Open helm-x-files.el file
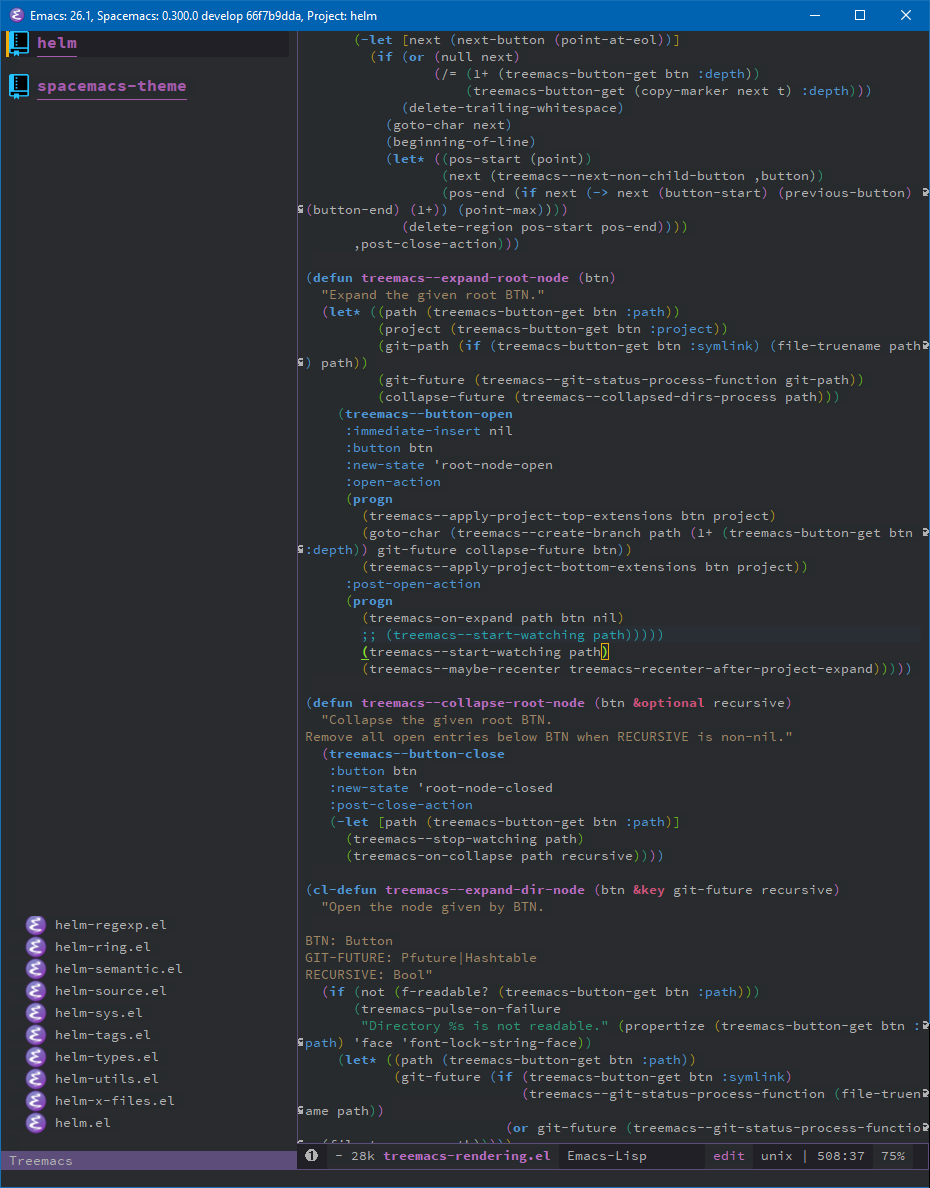 114,1101
